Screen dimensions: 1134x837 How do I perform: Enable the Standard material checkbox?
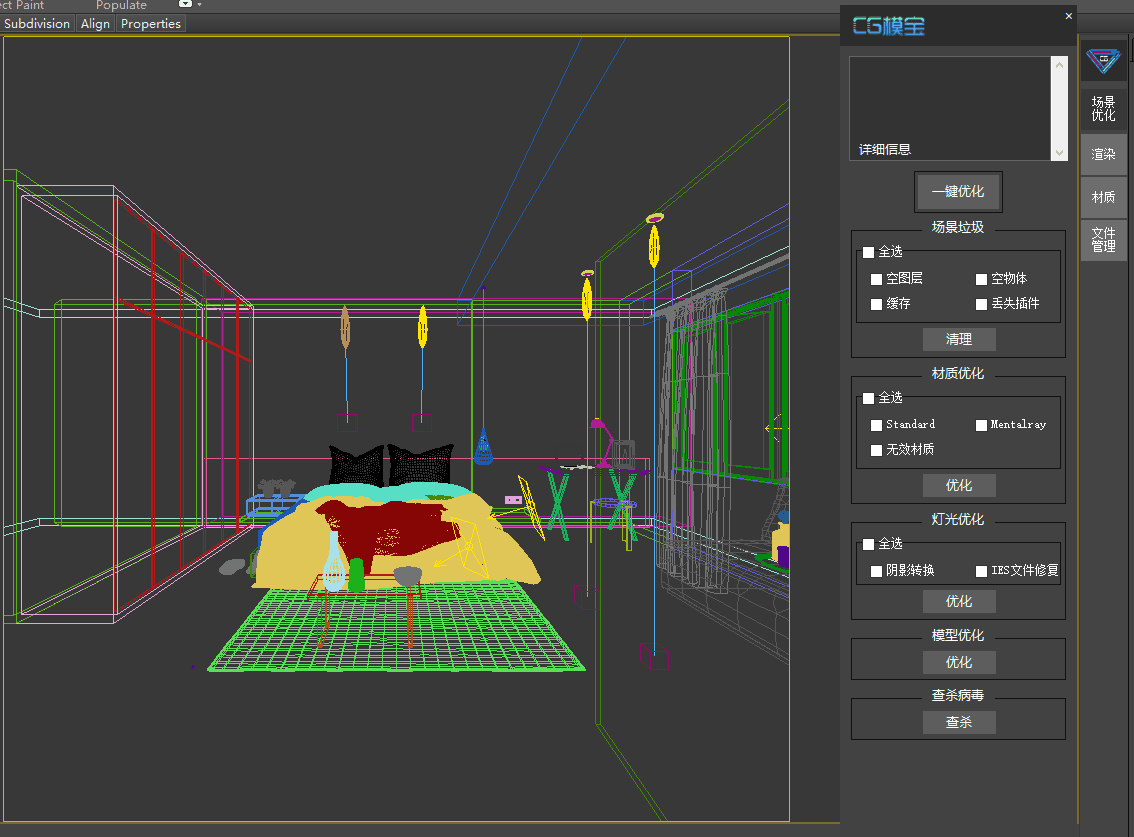point(876,424)
